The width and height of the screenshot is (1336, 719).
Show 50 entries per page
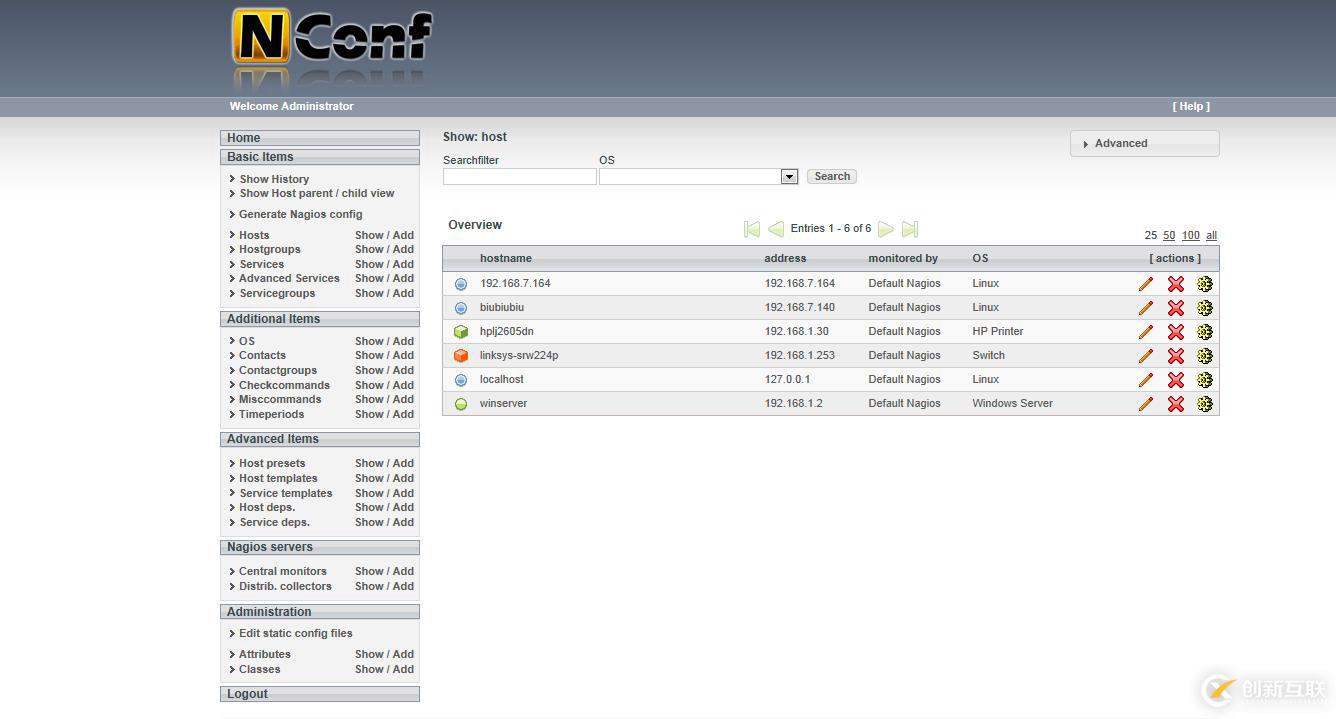(x=1169, y=236)
